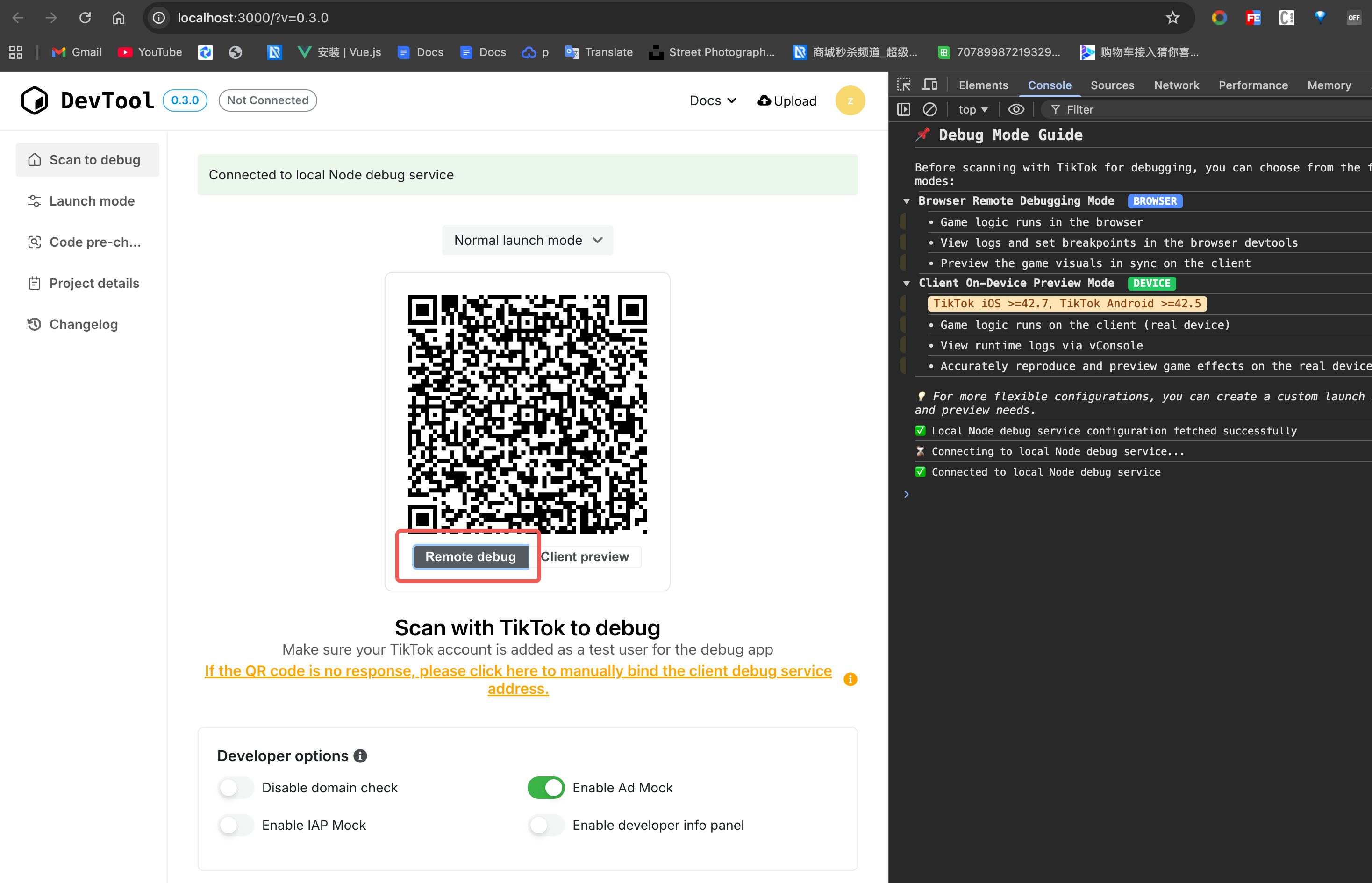Click the BROWSER badge in console
1372x883 pixels.
[1155, 201]
